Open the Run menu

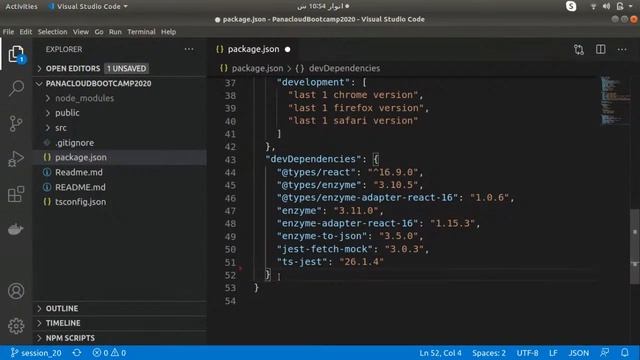(x=115, y=32)
